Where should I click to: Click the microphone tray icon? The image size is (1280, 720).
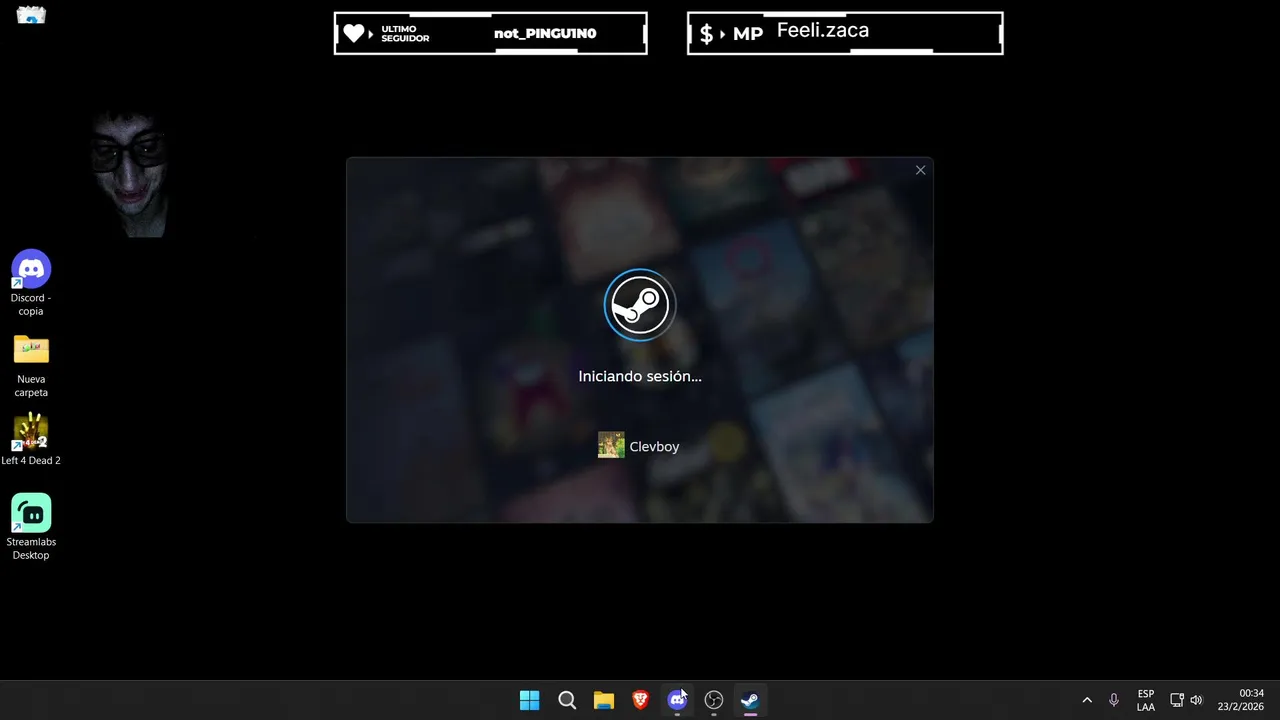1114,700
